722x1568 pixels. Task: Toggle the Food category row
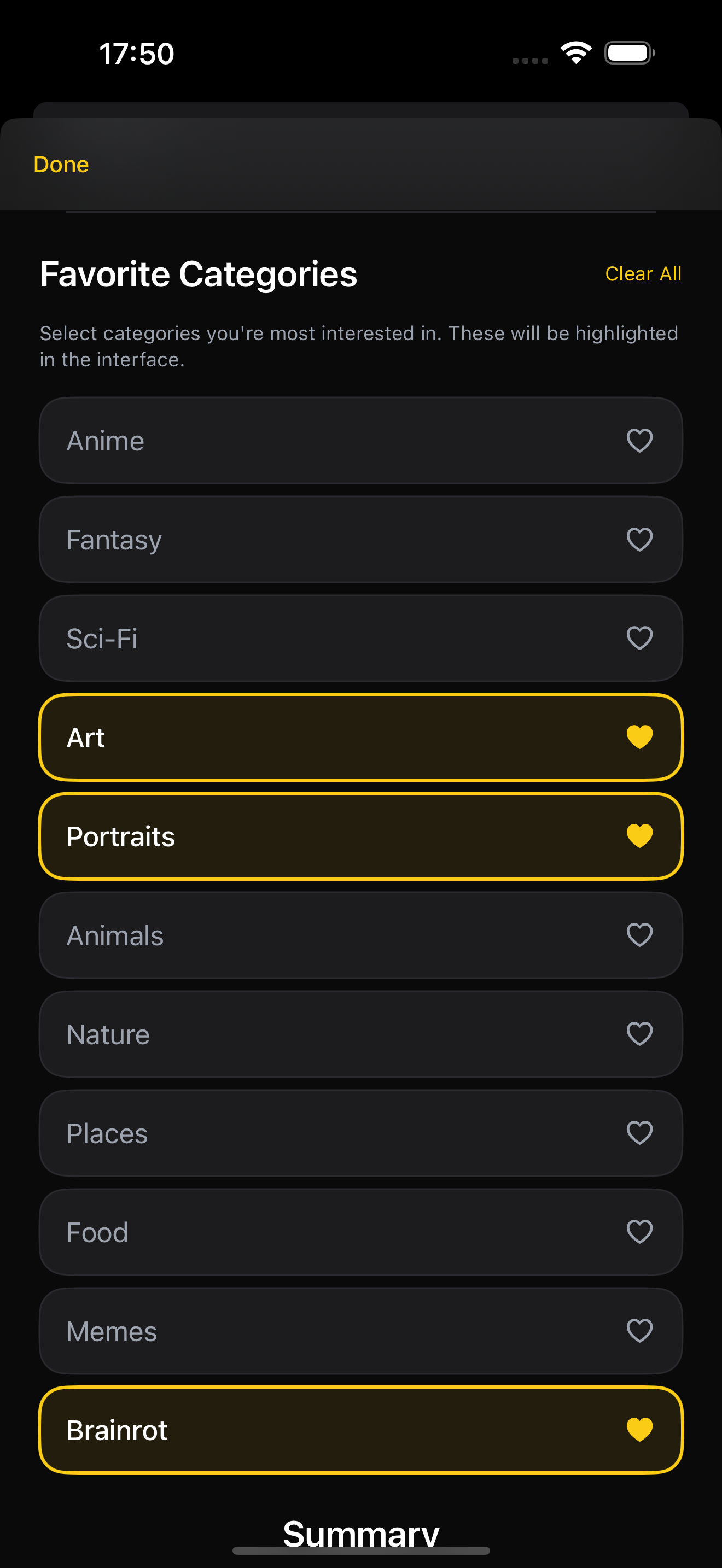click(361, 1232)
